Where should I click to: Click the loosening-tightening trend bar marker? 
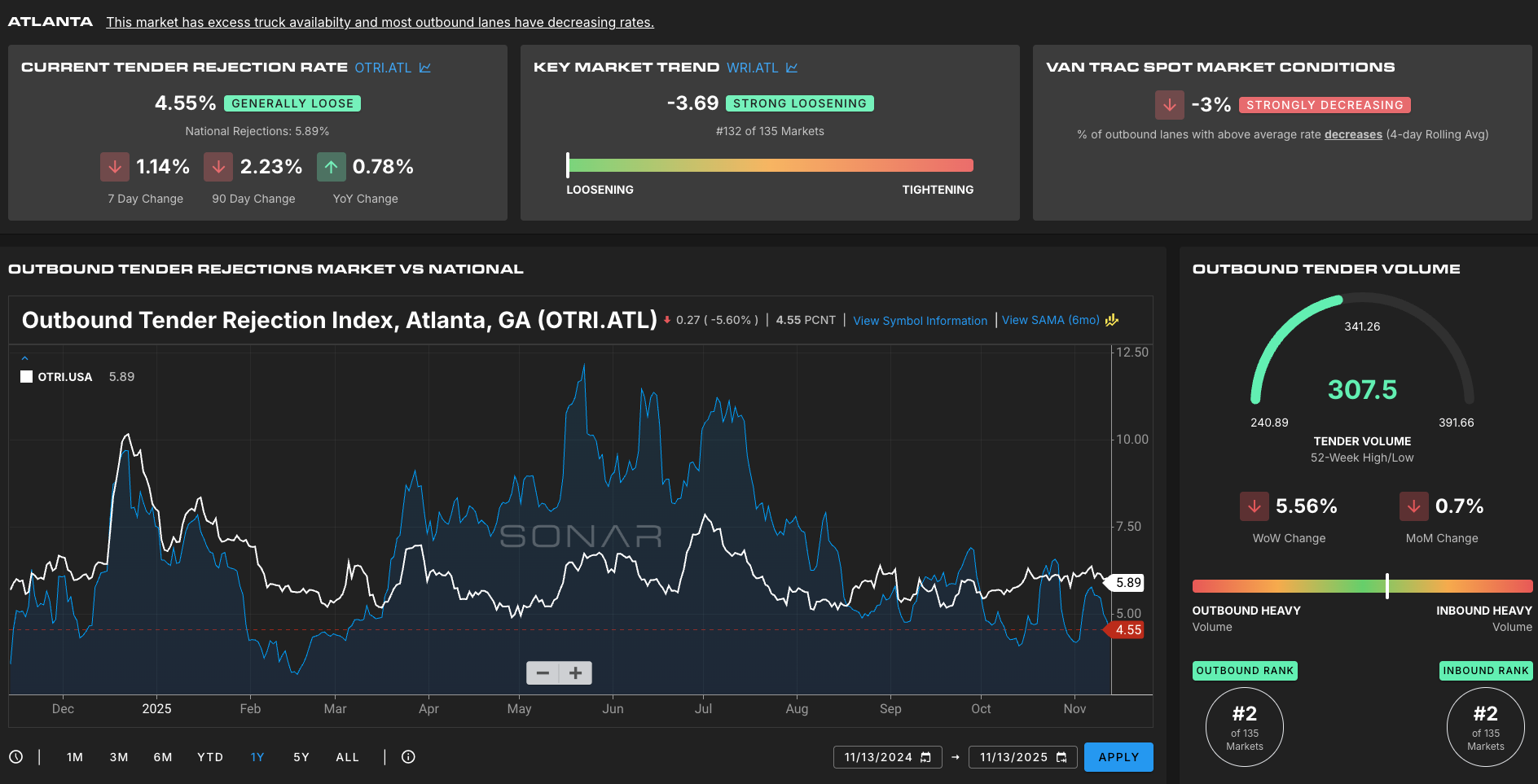[x=568, y=165]
